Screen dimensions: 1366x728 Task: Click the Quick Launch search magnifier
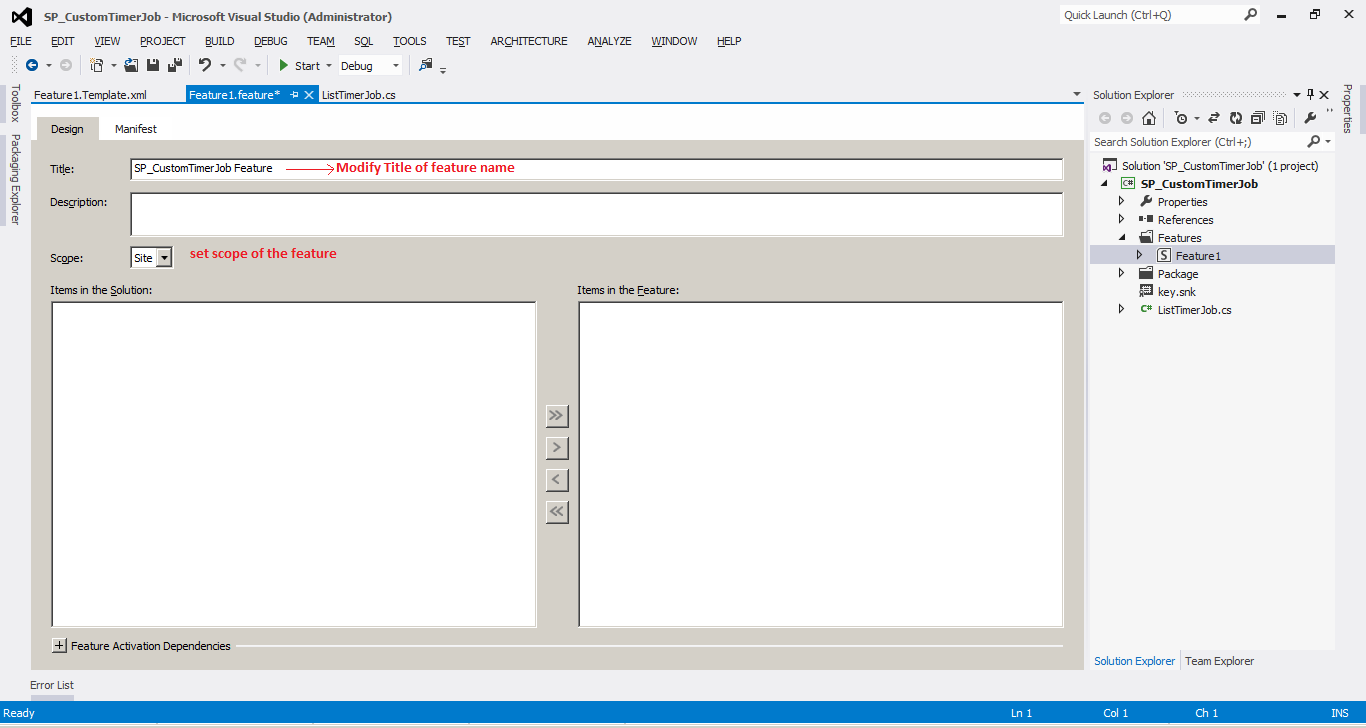coord(1250,15)
